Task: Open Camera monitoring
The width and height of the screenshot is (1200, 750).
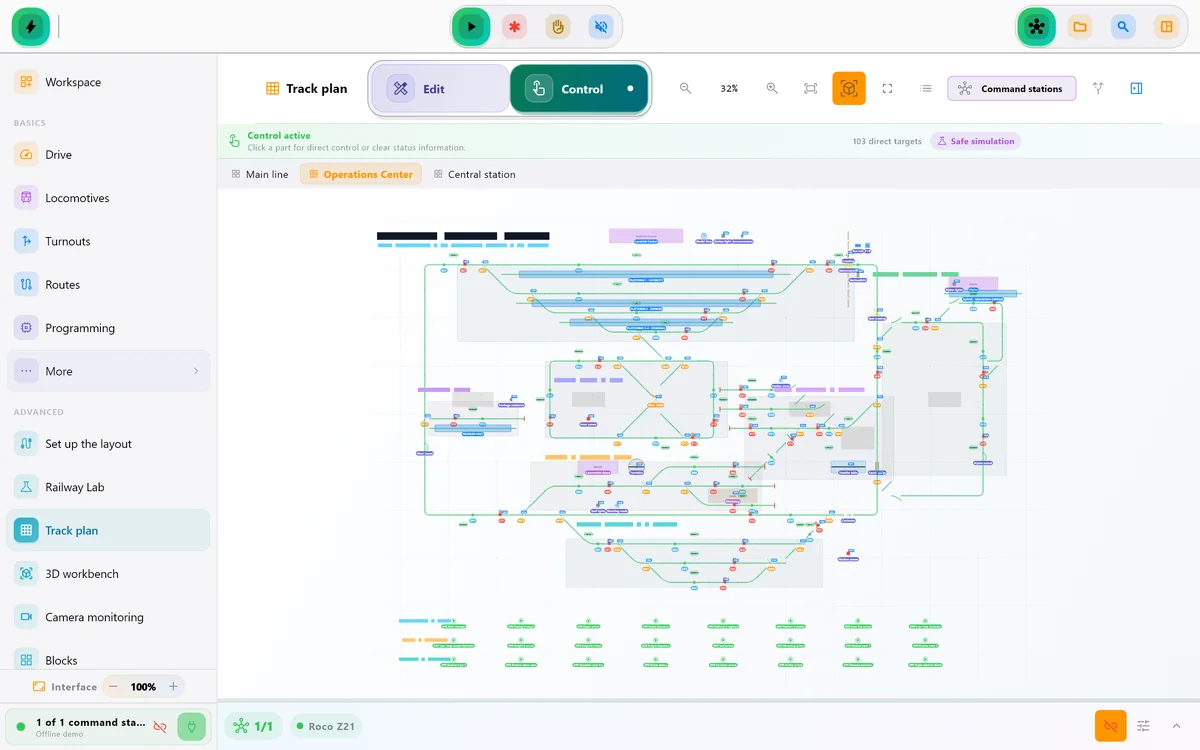Action: (108, 617)
